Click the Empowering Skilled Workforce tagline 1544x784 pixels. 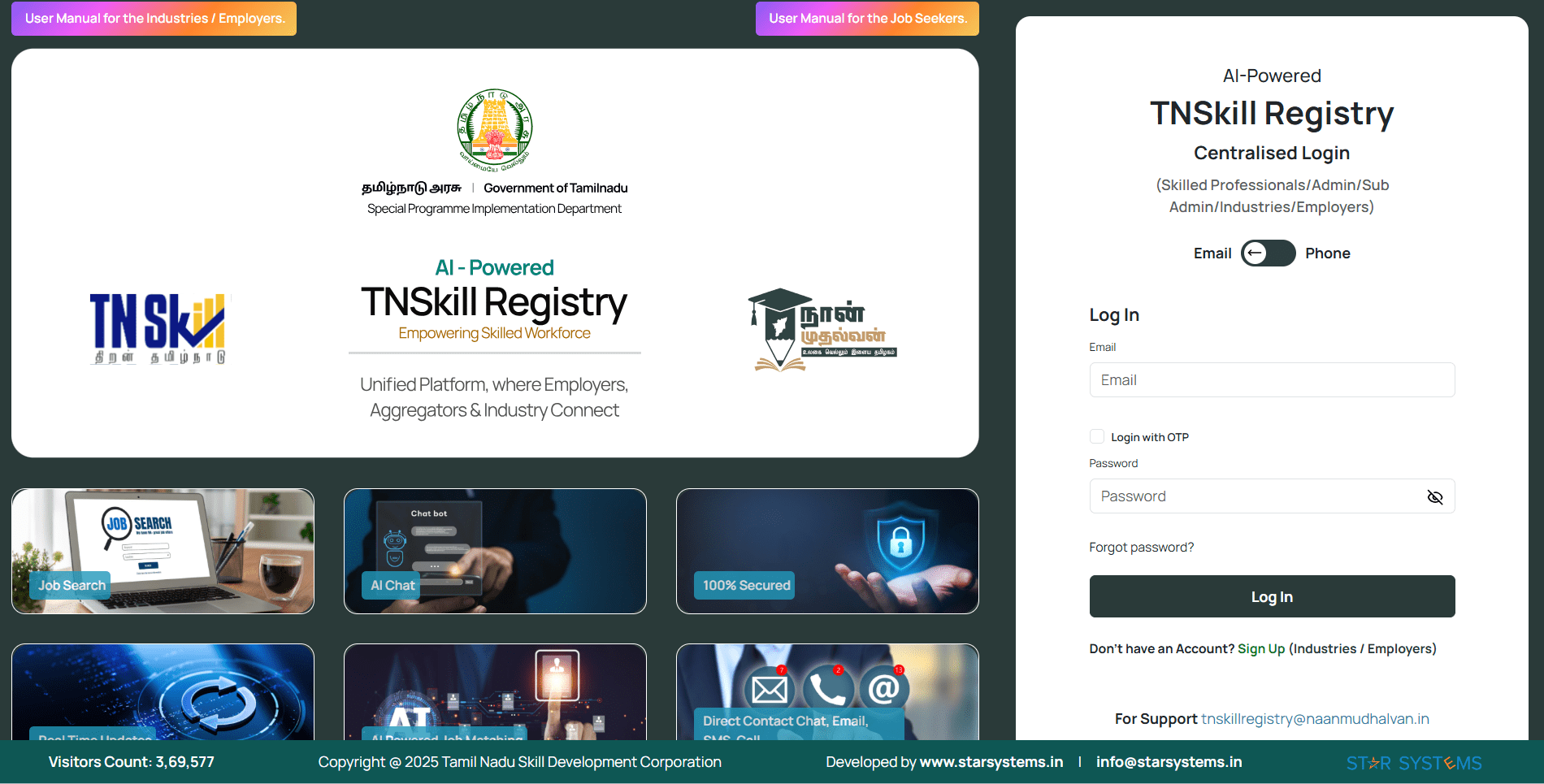click(494, 333)
